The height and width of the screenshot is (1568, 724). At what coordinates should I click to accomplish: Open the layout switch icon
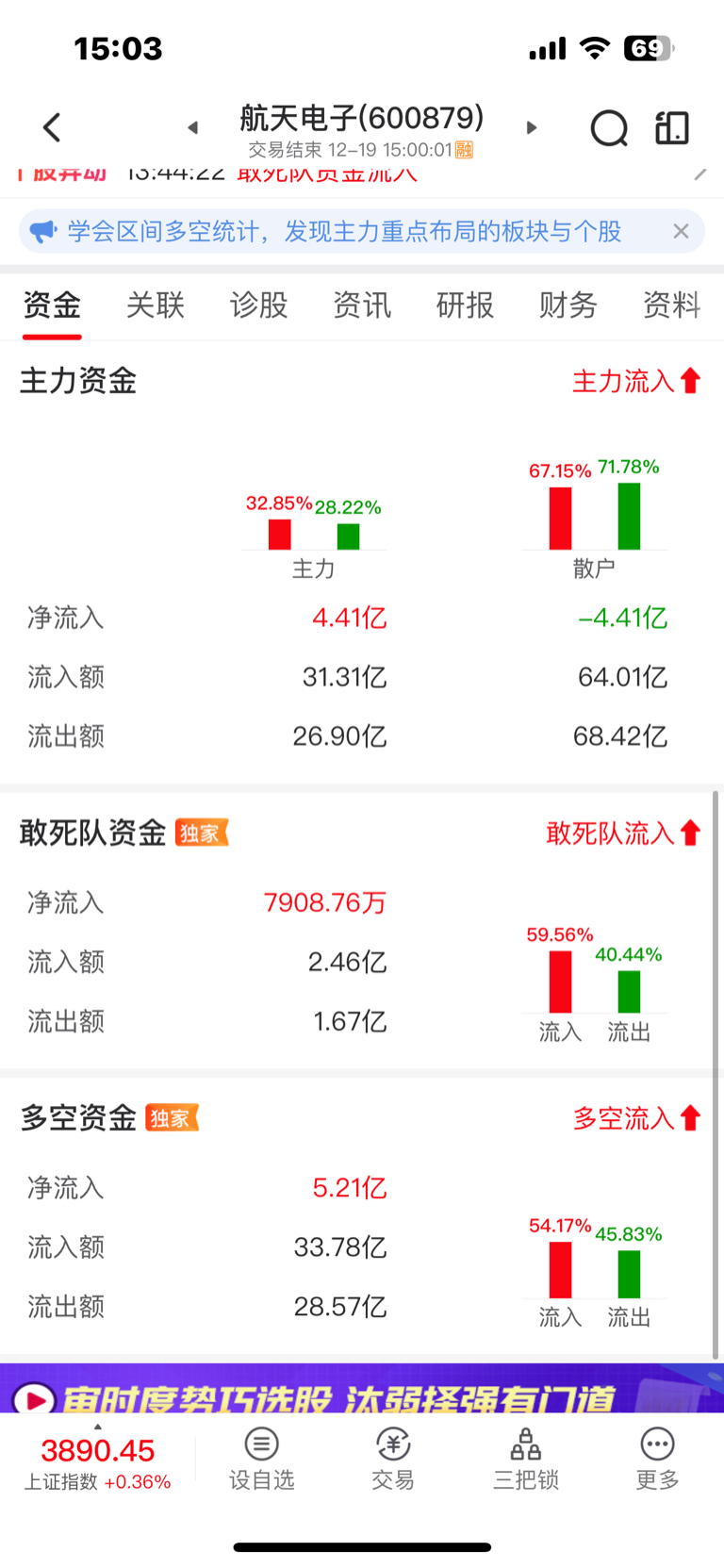coord(672,127)
